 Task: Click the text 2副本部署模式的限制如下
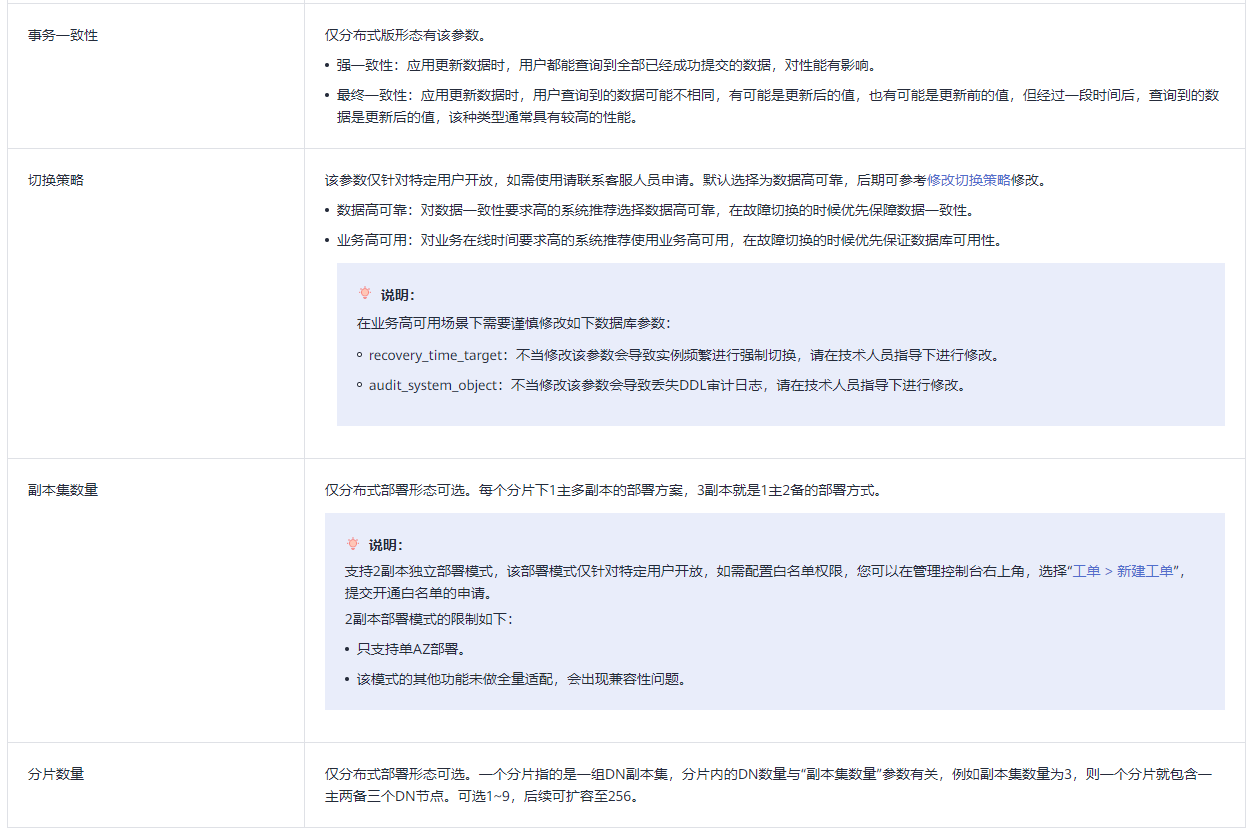point(429,619)
